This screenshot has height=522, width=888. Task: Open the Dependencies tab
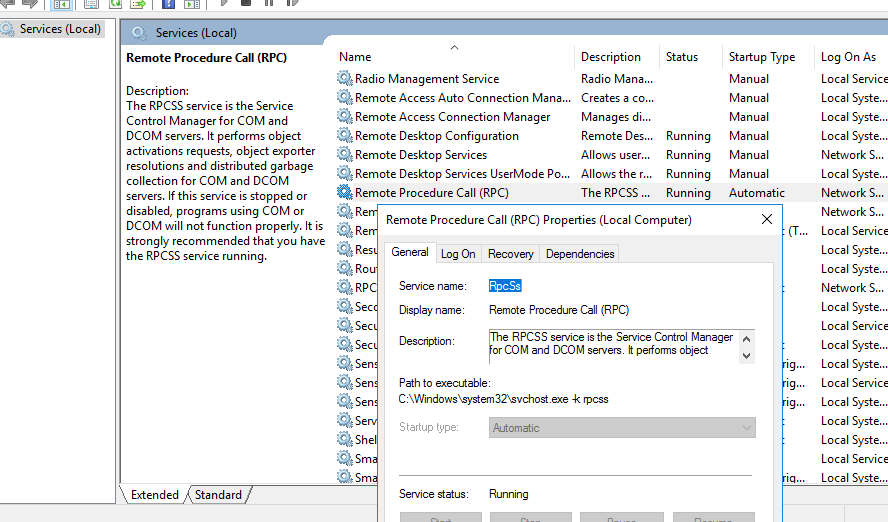tap(578, 254)
